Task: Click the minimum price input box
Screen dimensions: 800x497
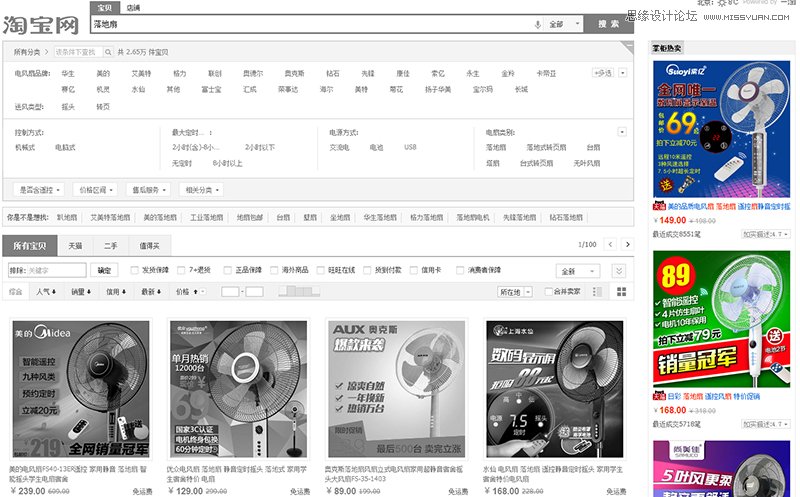Action: coord(230,292)
